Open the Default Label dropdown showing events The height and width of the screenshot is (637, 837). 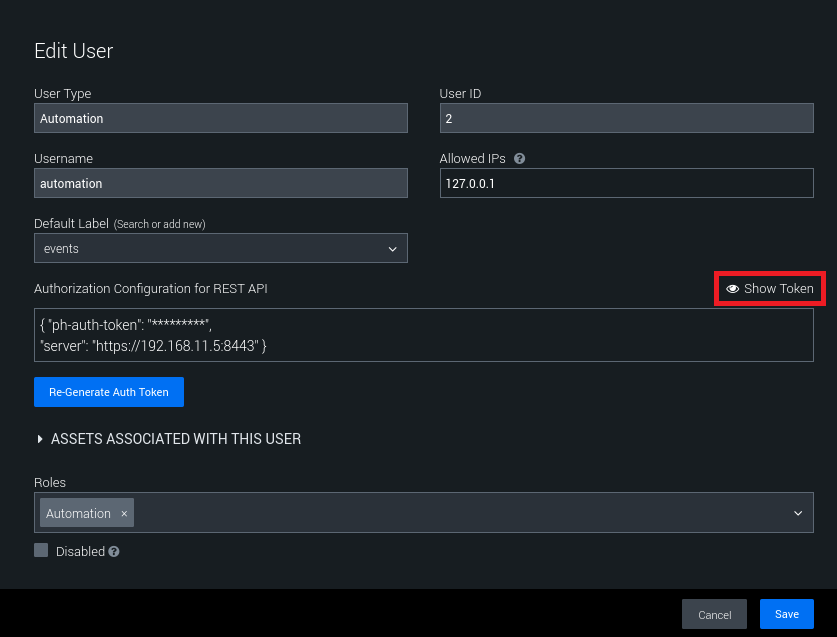tap(210, 248)
